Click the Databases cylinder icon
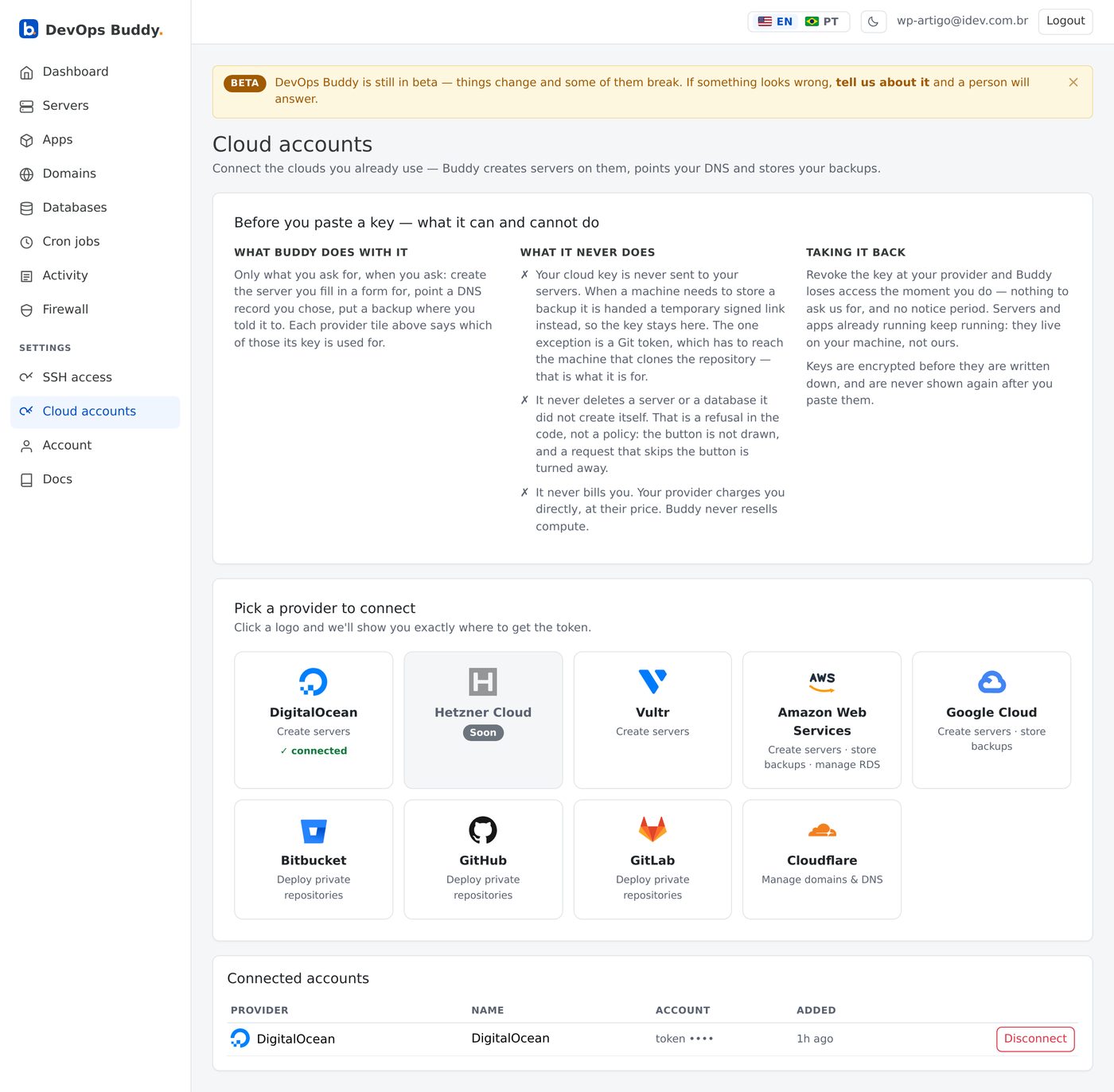 [x=26, y=208]
